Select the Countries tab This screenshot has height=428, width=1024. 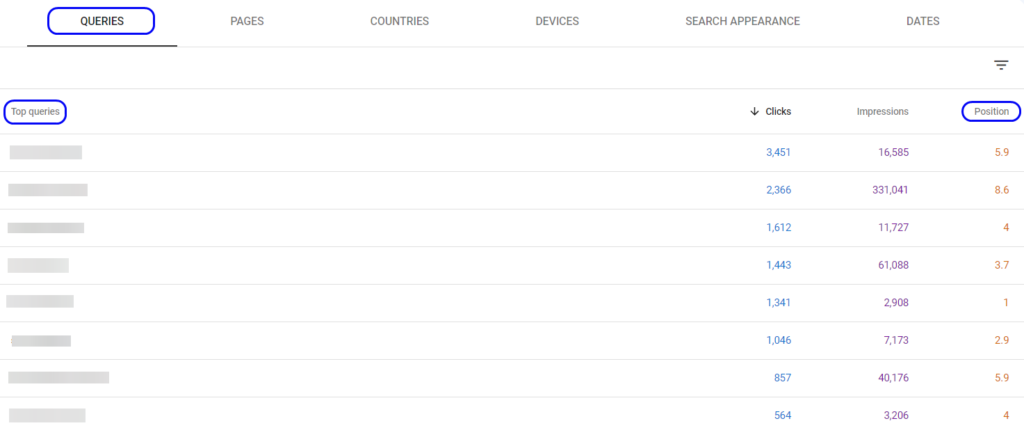(x=399, y=21)
